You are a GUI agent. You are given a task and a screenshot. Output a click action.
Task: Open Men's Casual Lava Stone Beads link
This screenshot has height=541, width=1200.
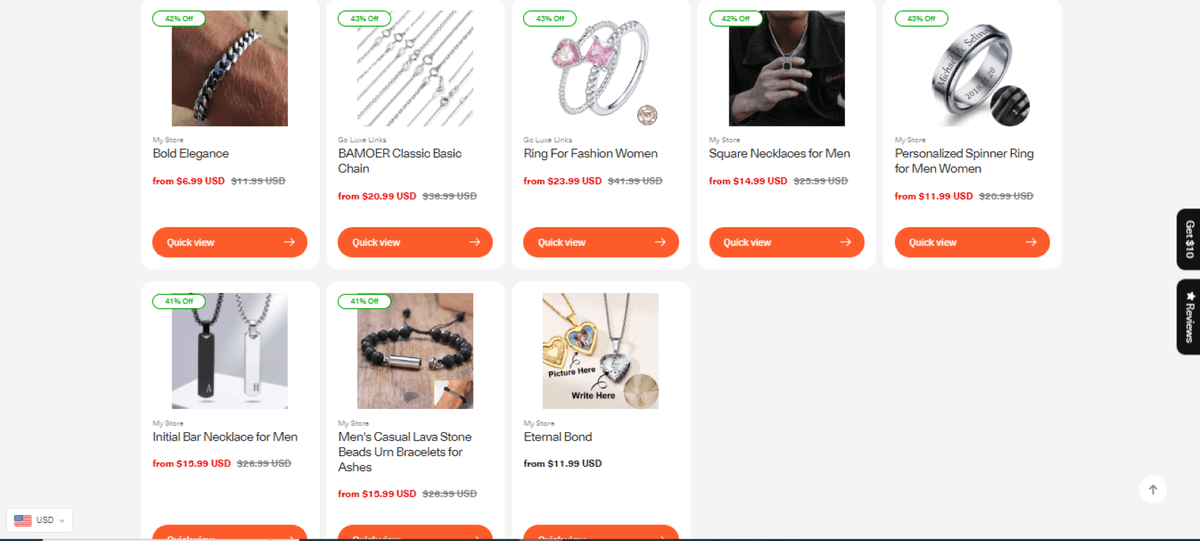click(405, 452)
